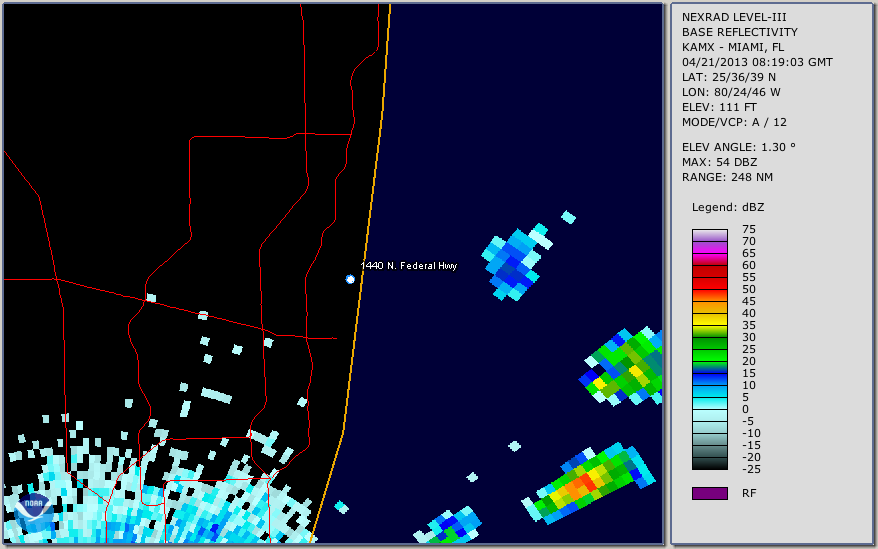878x549 pixels.
Task: Click the MAX: 54 DBZ line
Action: (x=720, y=162)
